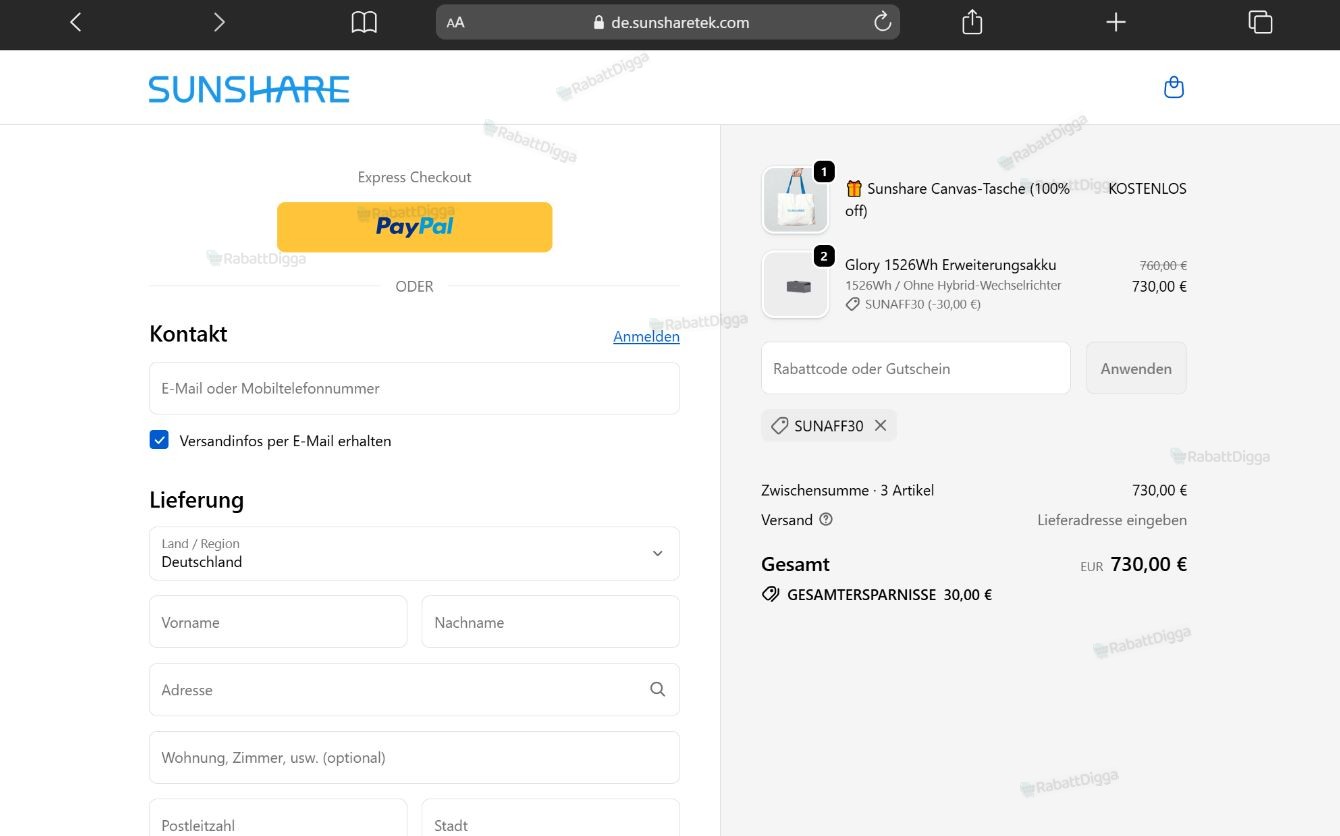Search addresses with the magnifier icon
Screen dimensions: 1340x836
point(657,689)
